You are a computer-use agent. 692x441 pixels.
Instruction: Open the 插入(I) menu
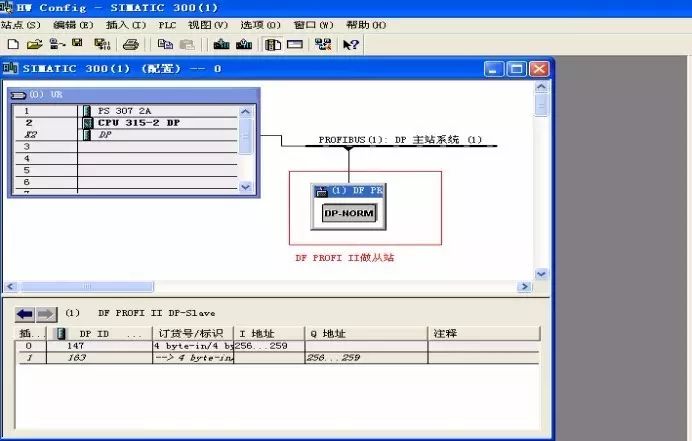[126, 25]
